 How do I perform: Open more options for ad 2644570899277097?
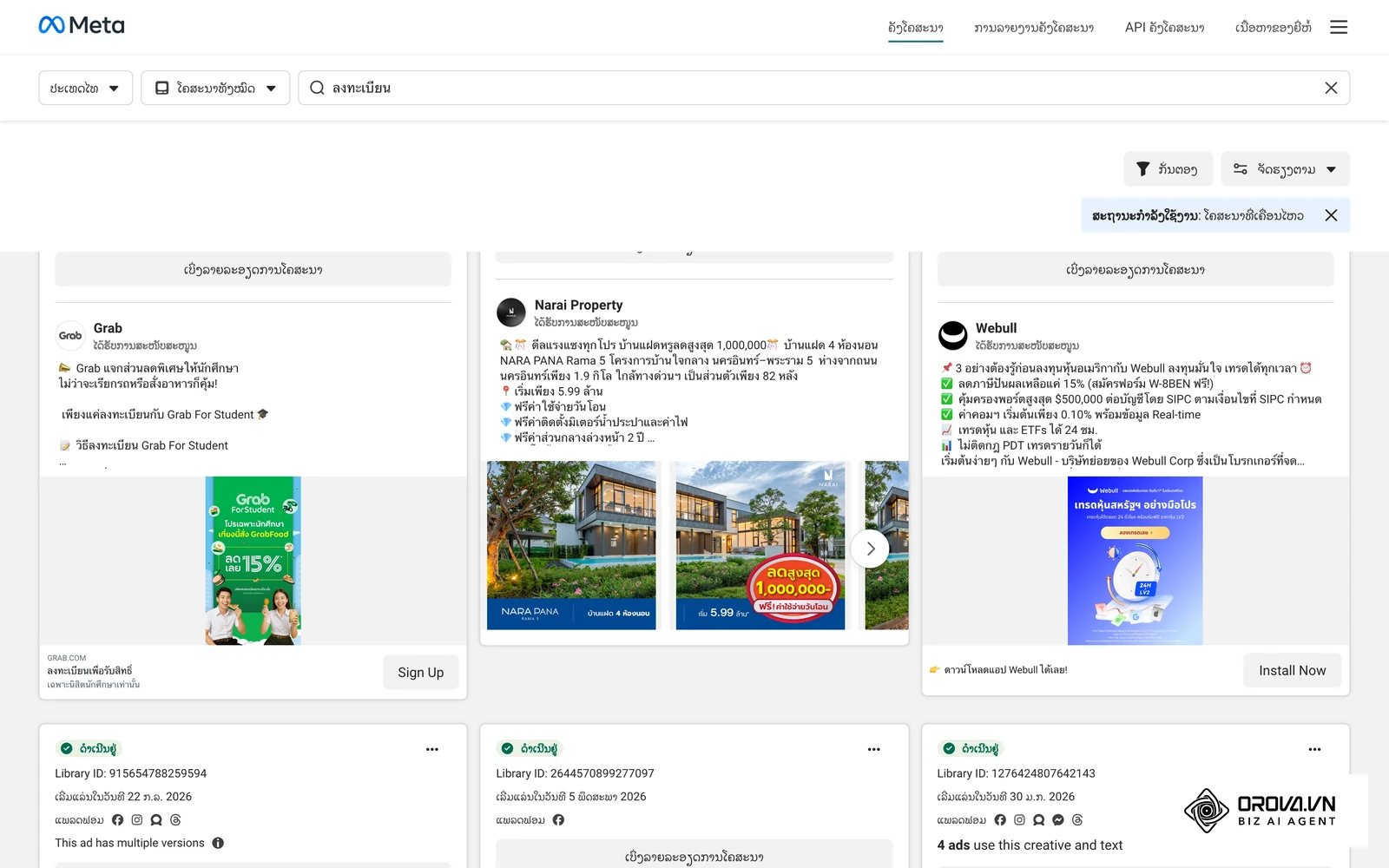tap(873, 749)
